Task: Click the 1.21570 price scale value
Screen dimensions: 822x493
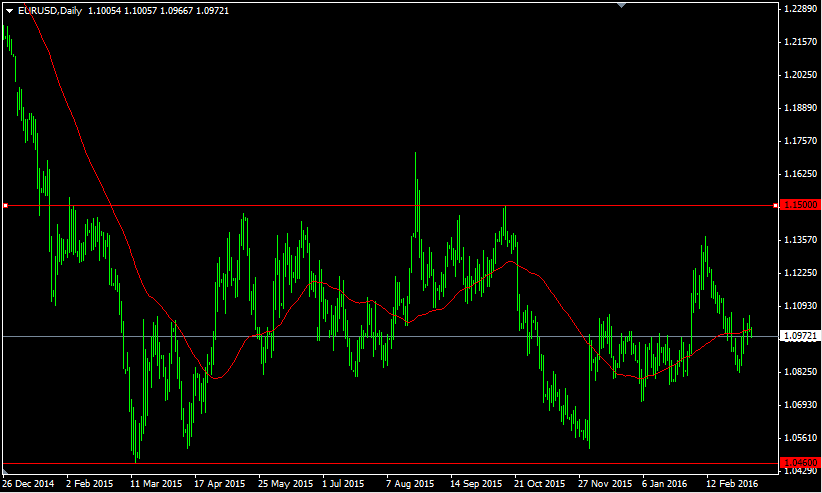Action: [801, 42]
